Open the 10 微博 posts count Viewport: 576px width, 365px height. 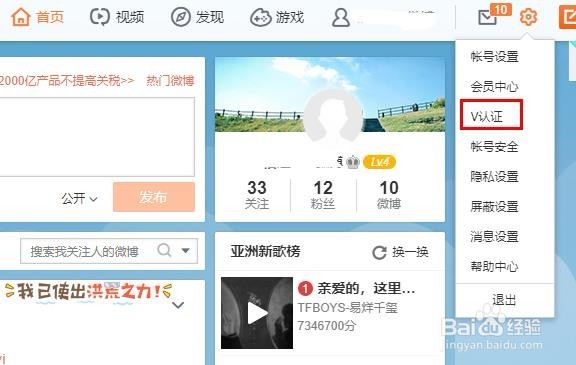tap(389, 195)
